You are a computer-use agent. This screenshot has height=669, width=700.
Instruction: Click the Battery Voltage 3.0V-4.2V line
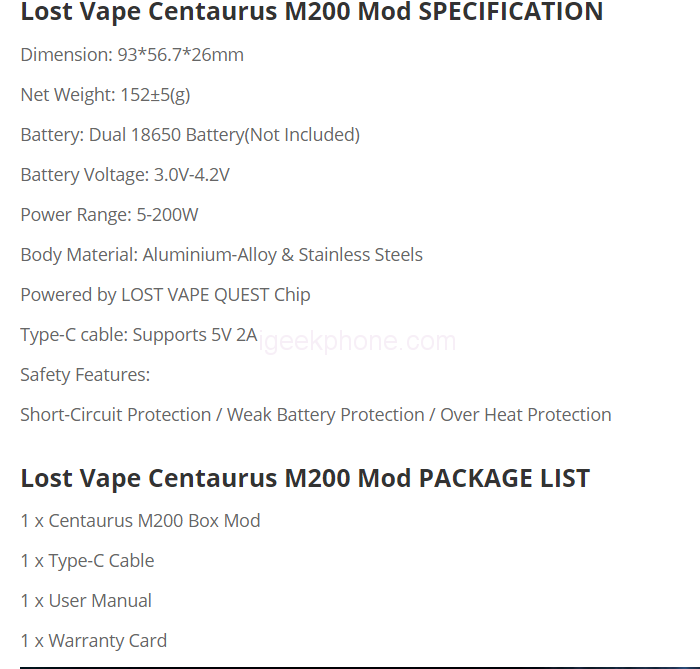pos(125,175)
